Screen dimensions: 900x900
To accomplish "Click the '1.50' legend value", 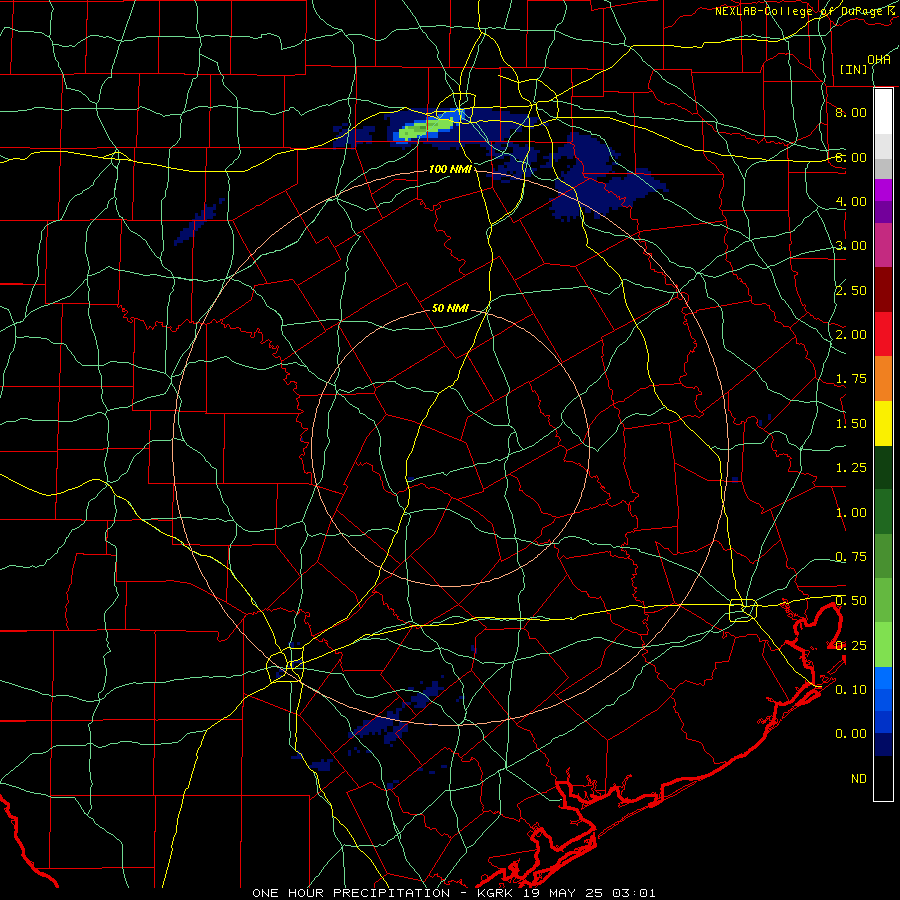I will (x=851, y=424).
